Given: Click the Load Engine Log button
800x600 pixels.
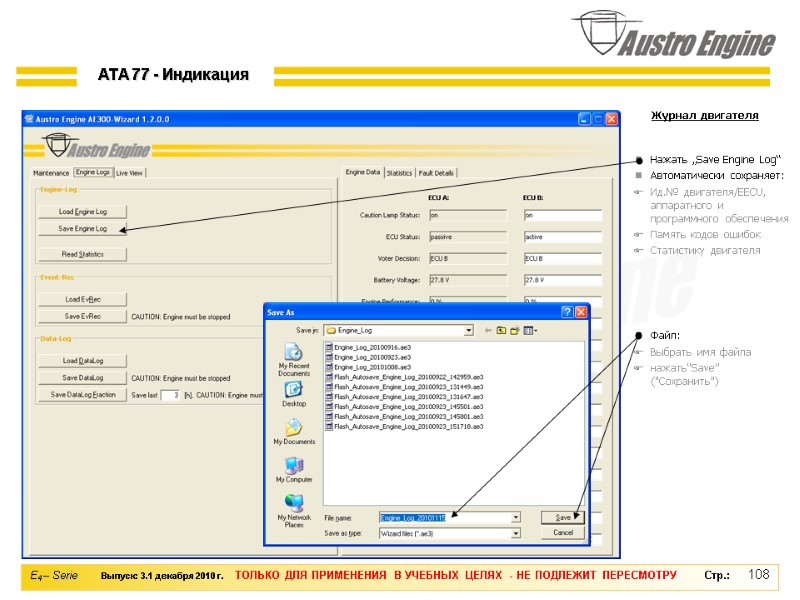Looking at the screenshot, I should [x=83, y=212].
